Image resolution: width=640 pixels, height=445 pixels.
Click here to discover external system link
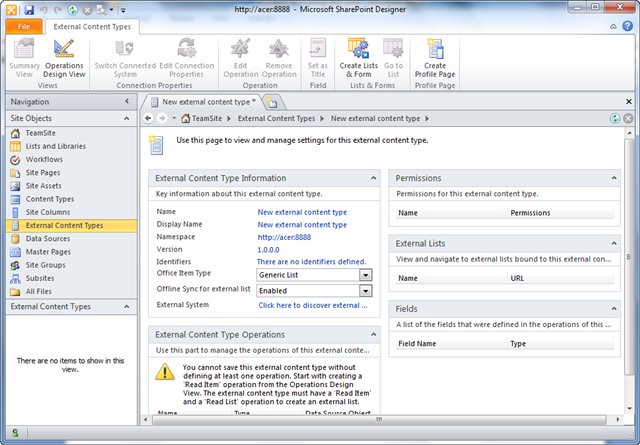click(313, 305)
